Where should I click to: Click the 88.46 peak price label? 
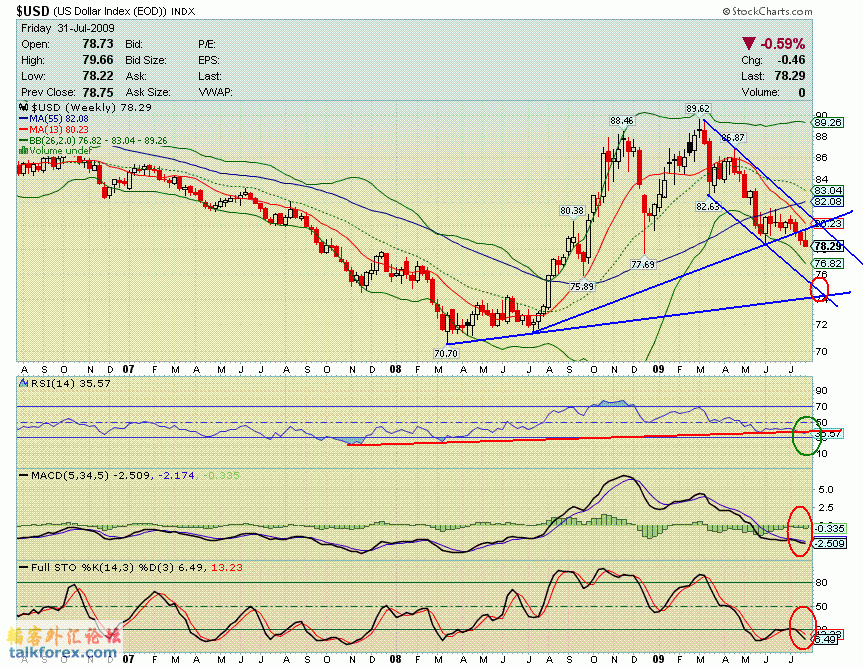(621, 121)
